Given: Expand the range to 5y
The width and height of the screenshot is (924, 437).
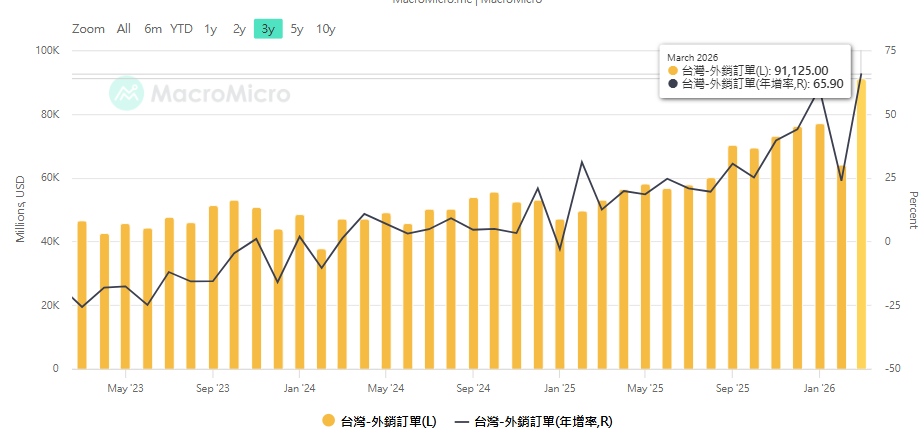Looking at the screenshot, I should 297,29.
